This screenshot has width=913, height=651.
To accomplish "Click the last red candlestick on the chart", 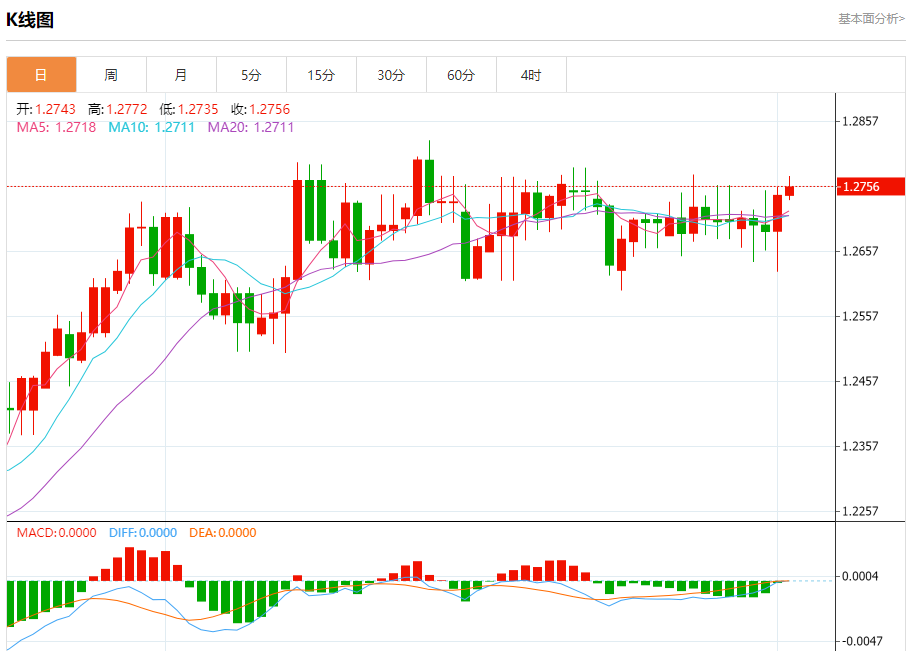I will coord(790,190).
